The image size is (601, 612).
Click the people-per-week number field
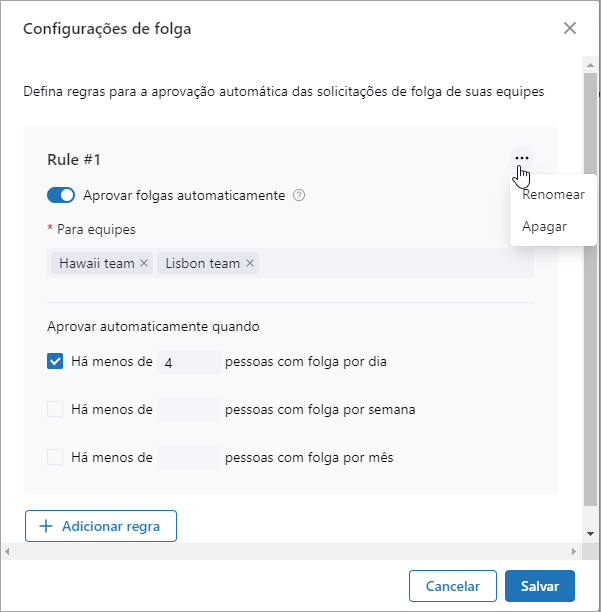pyautogui.click(x=189, y=409)
